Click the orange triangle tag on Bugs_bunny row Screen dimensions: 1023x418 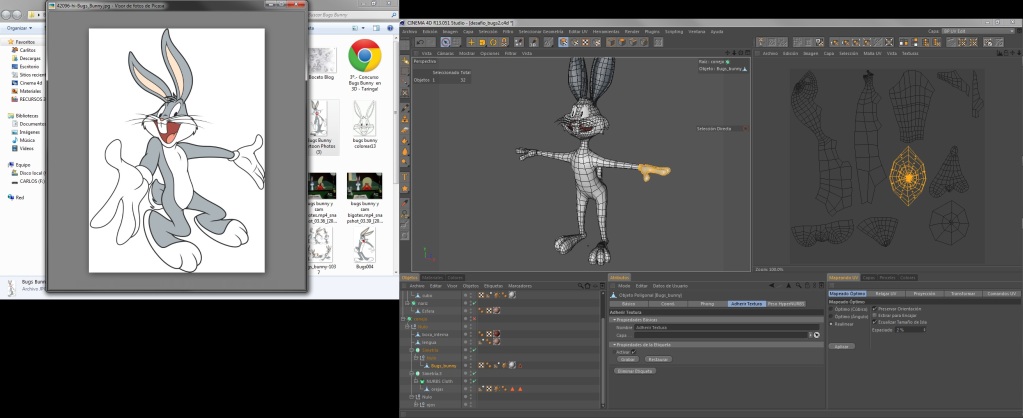[520, 366]
